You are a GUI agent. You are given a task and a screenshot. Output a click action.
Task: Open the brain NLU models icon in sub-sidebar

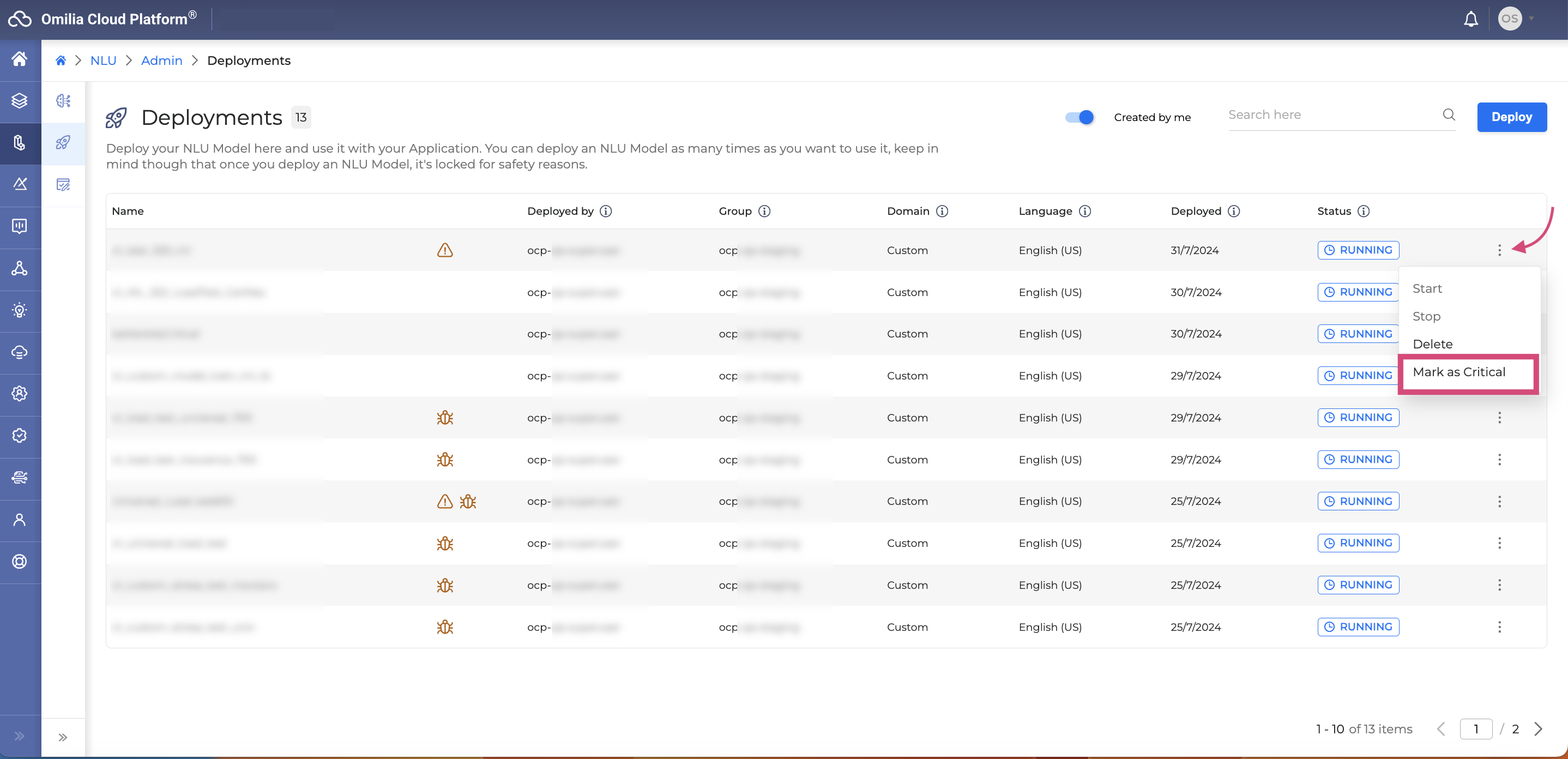(63, 101)
